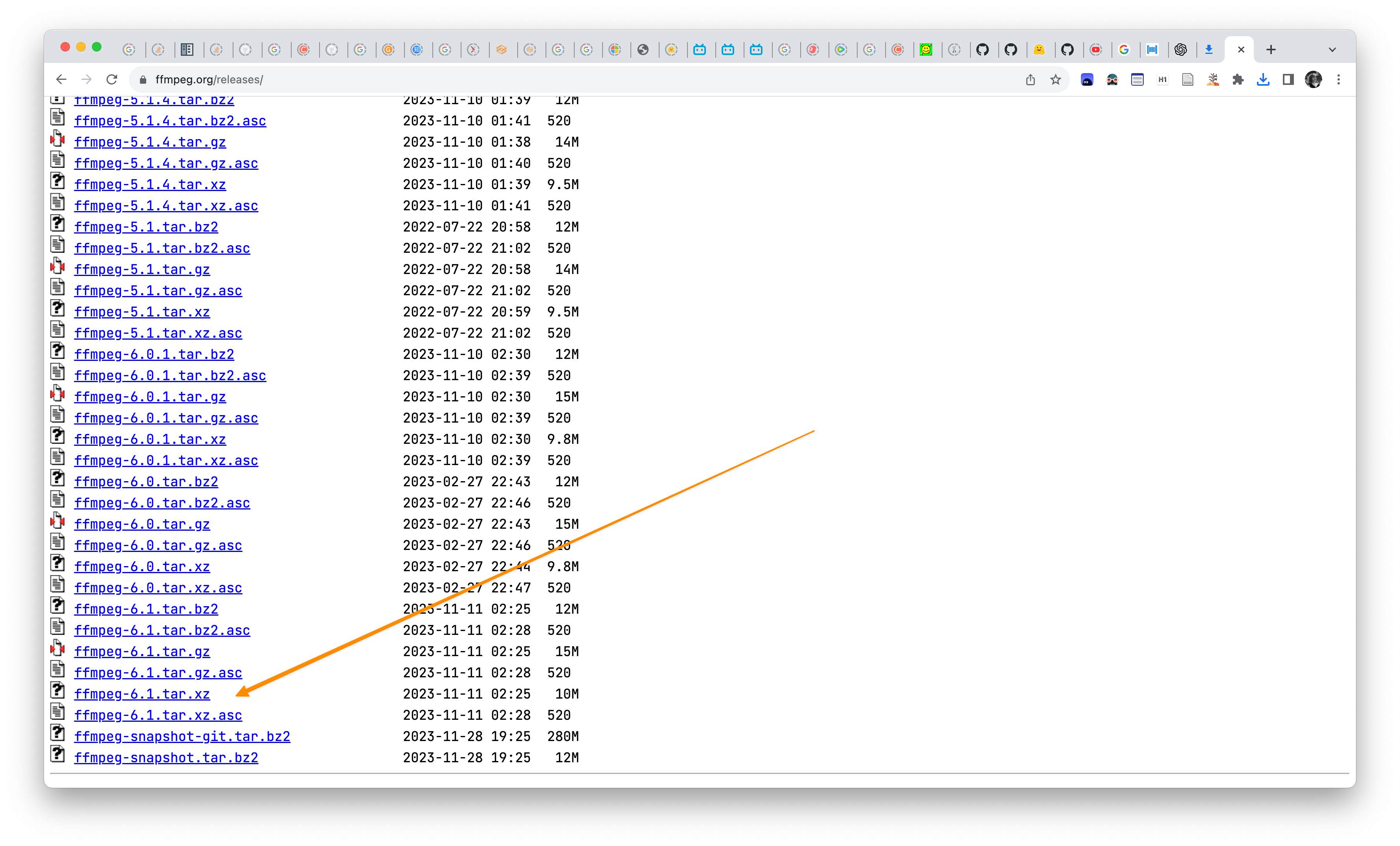Click the coral tree extension icon
The height and width of the screenshot is (846, 1400).
click(1213, 79)
